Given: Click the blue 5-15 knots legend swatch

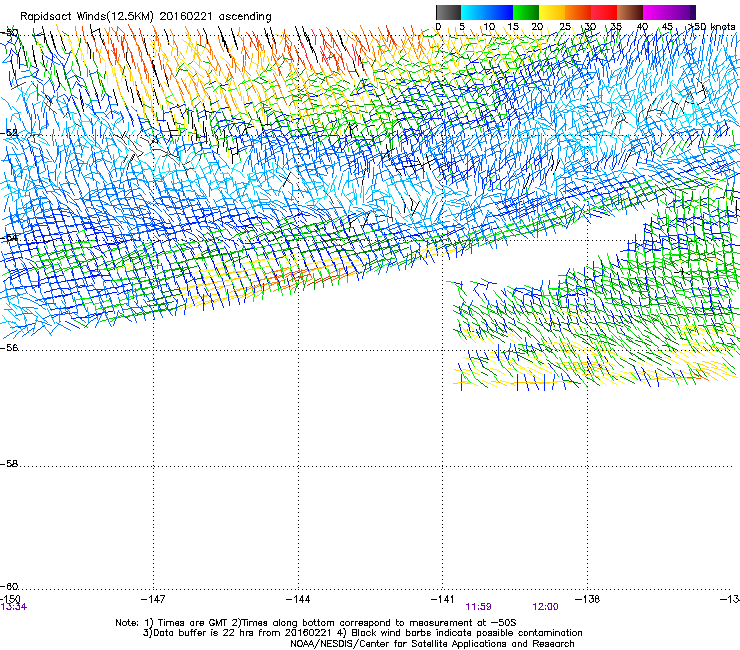Looking at the screenshot, I should pyautogui.click(x=487, y=12).
